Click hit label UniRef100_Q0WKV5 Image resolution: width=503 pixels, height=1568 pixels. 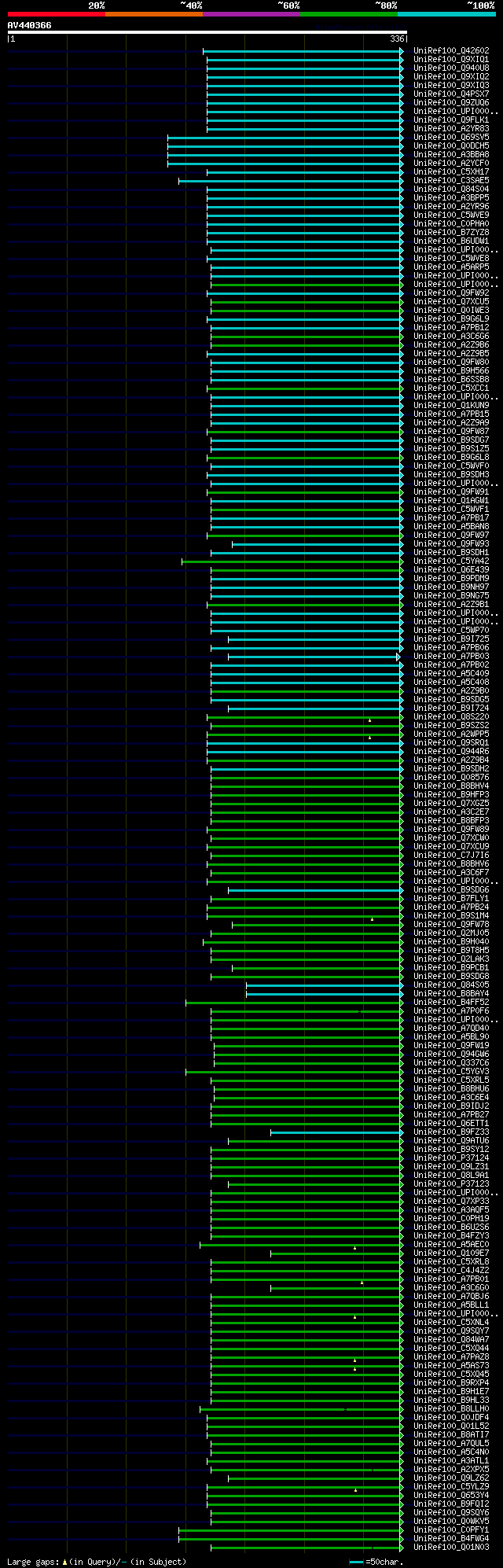(451, 1522)
